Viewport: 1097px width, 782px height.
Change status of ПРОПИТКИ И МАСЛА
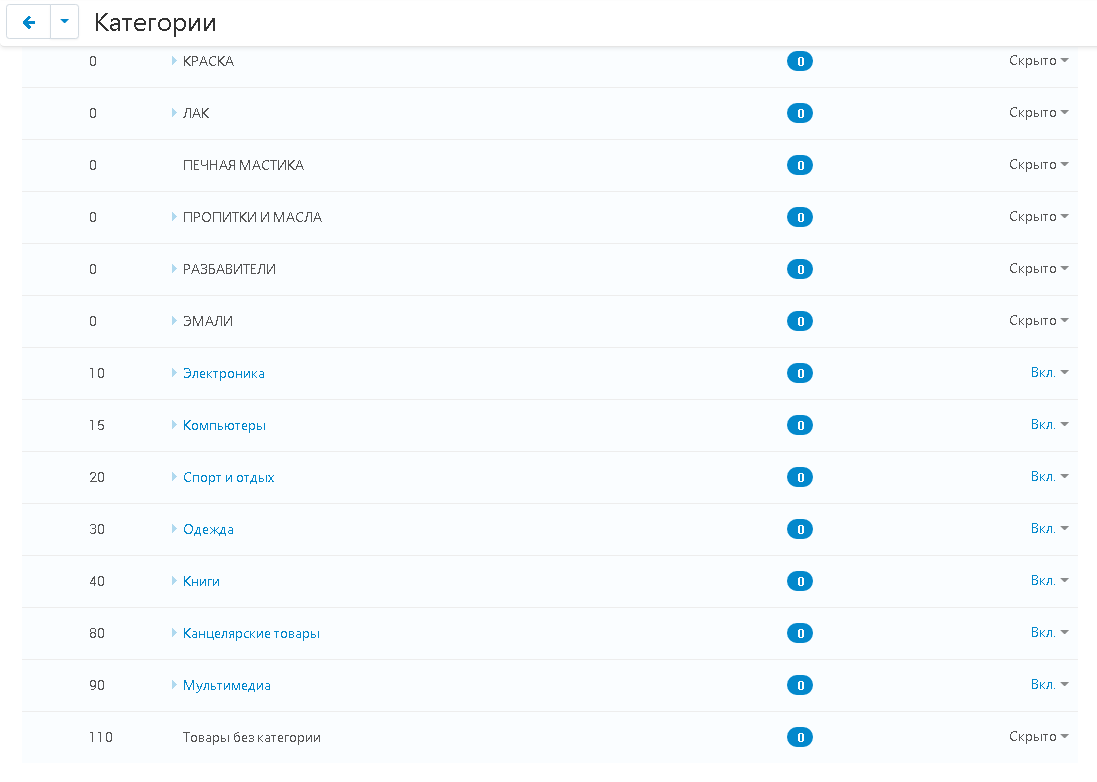pyautogui.click(x=1038, y=217)
